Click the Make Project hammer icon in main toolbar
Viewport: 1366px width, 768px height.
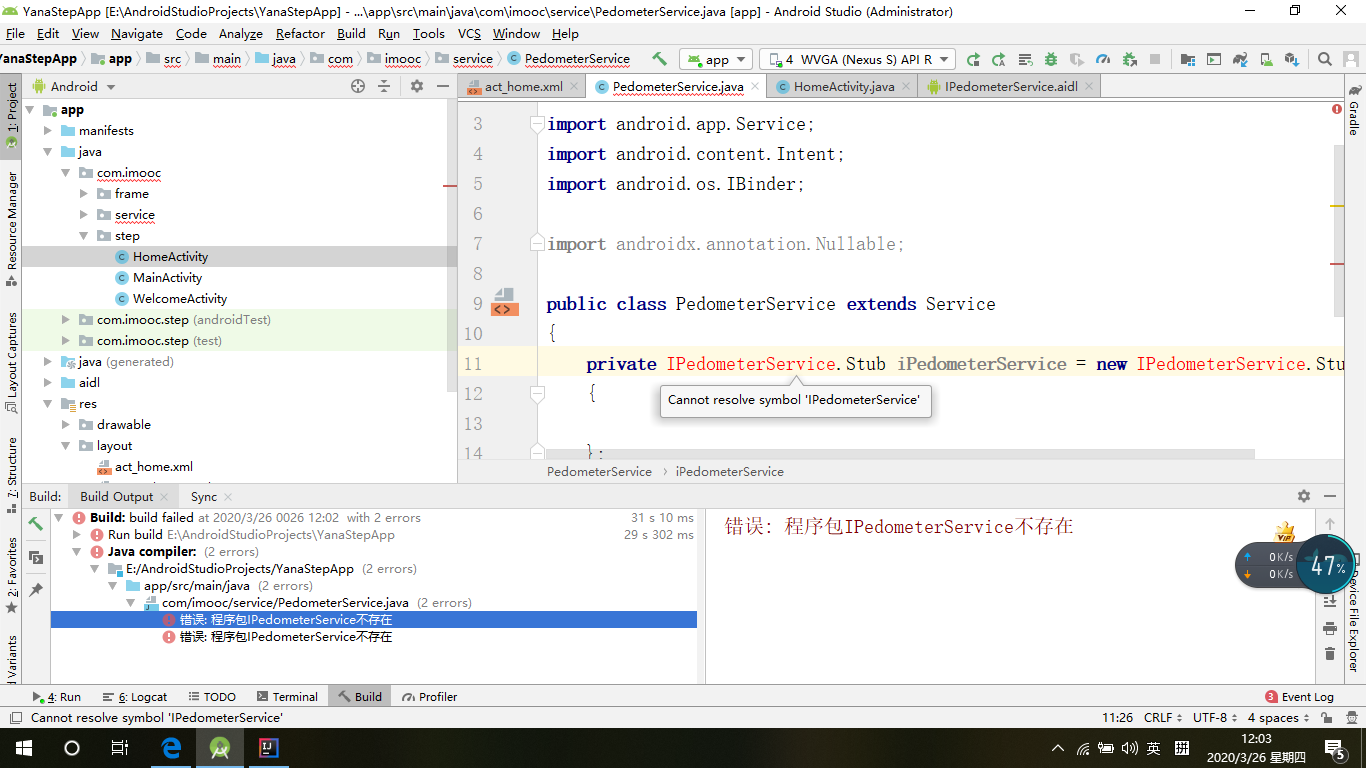tap(659, 59)
